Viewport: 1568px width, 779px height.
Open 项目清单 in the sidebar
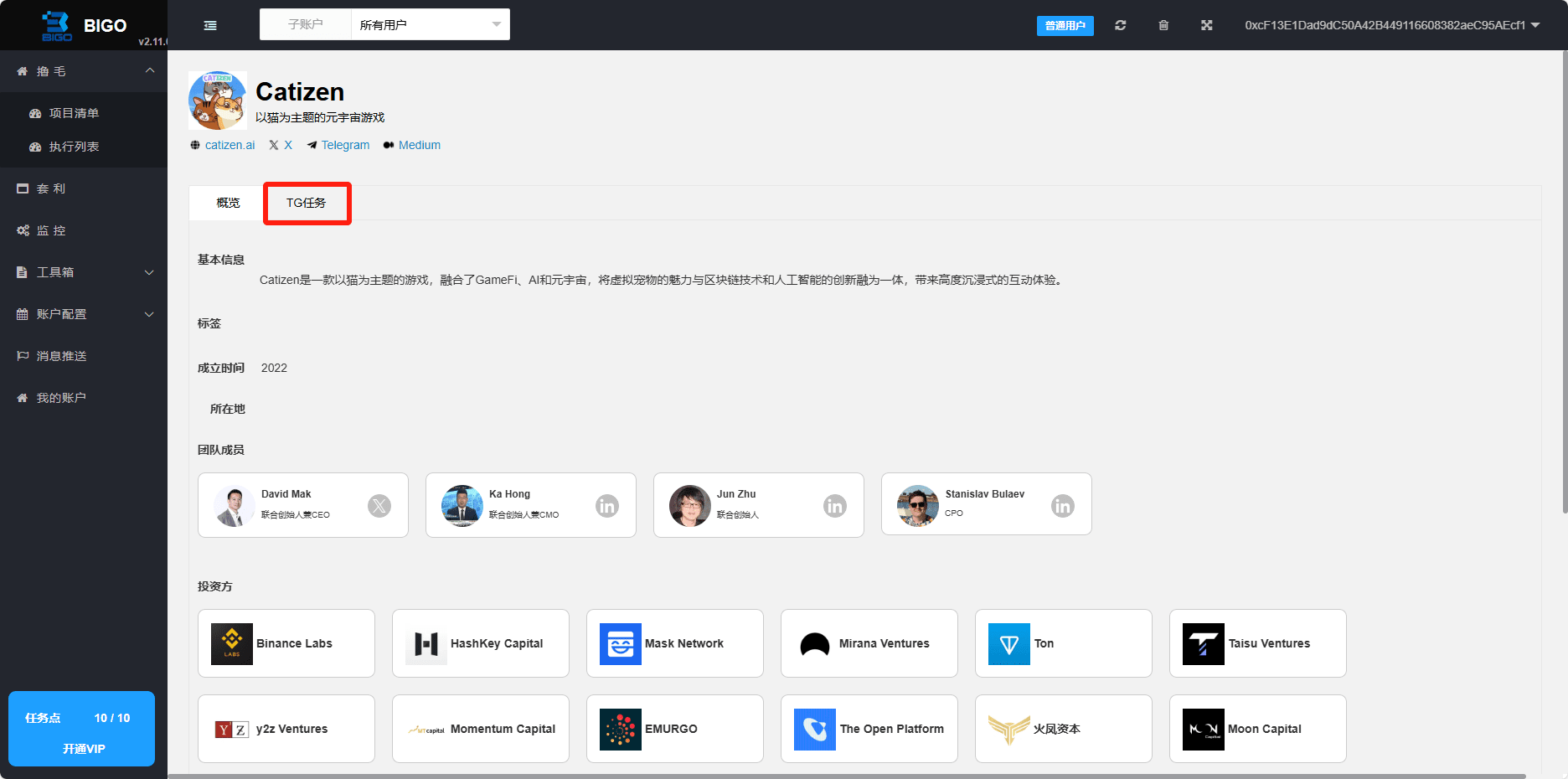pyautogui.click(x=84, y=113)
